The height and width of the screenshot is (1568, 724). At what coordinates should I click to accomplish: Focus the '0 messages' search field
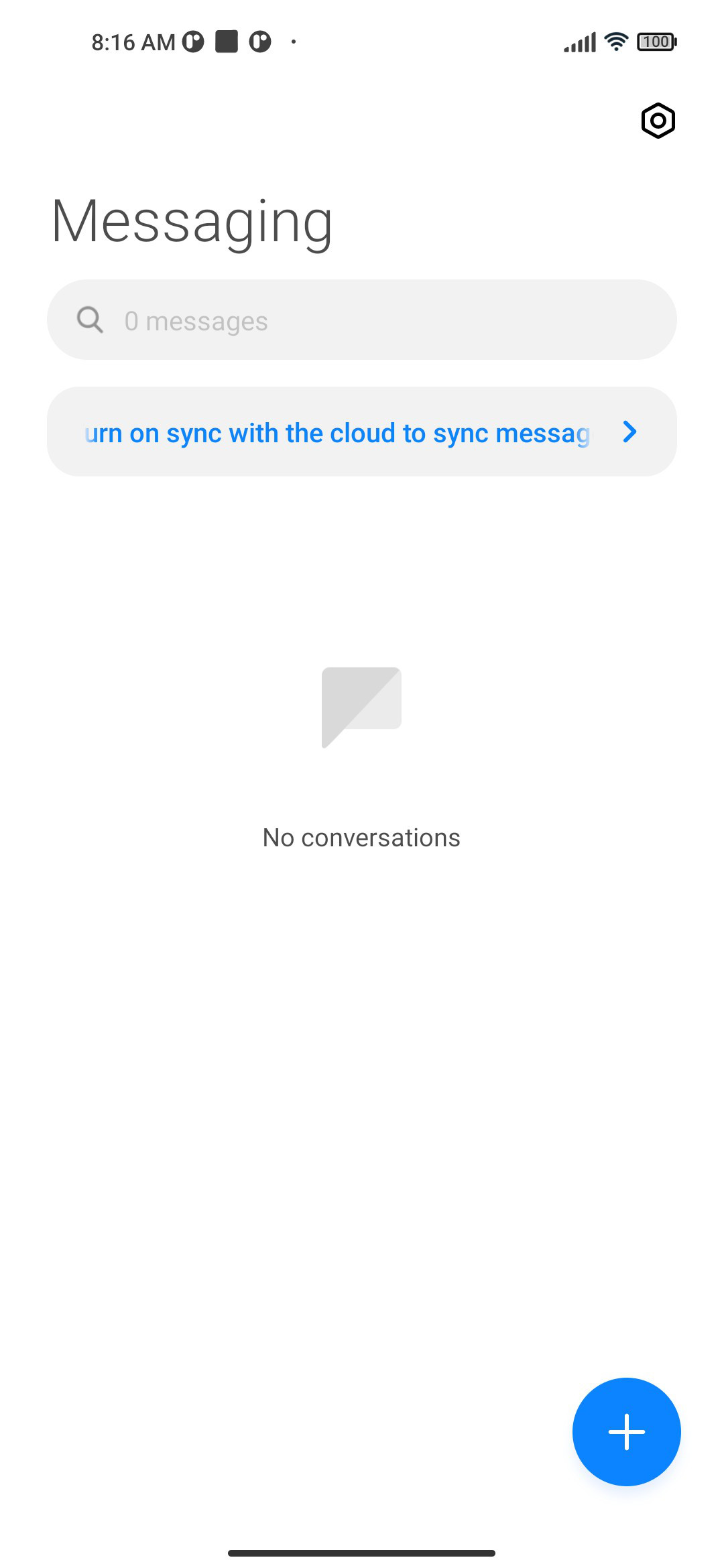[361, 320]
